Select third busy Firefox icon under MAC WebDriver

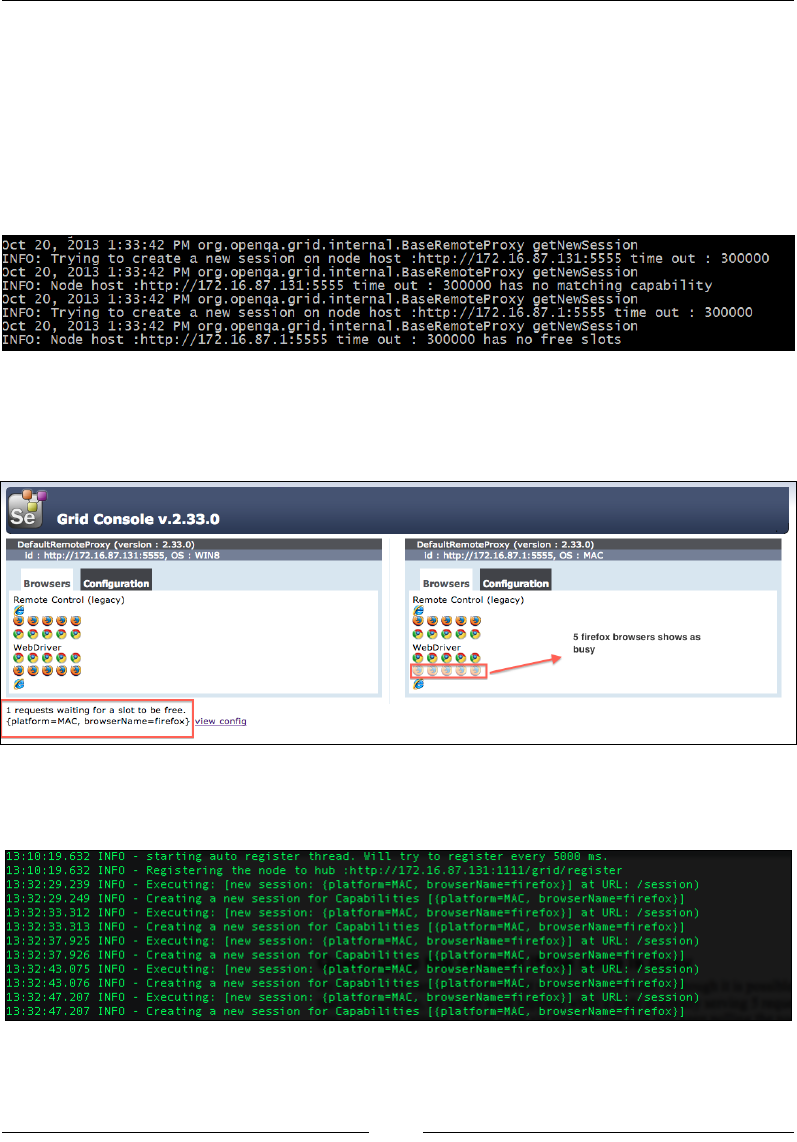click(x=447, y=670)
